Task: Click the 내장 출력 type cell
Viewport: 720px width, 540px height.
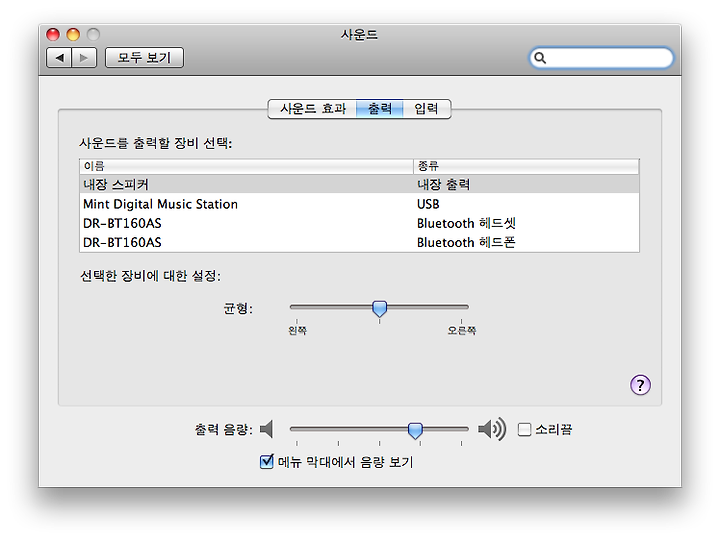Action: coord(443,185)
